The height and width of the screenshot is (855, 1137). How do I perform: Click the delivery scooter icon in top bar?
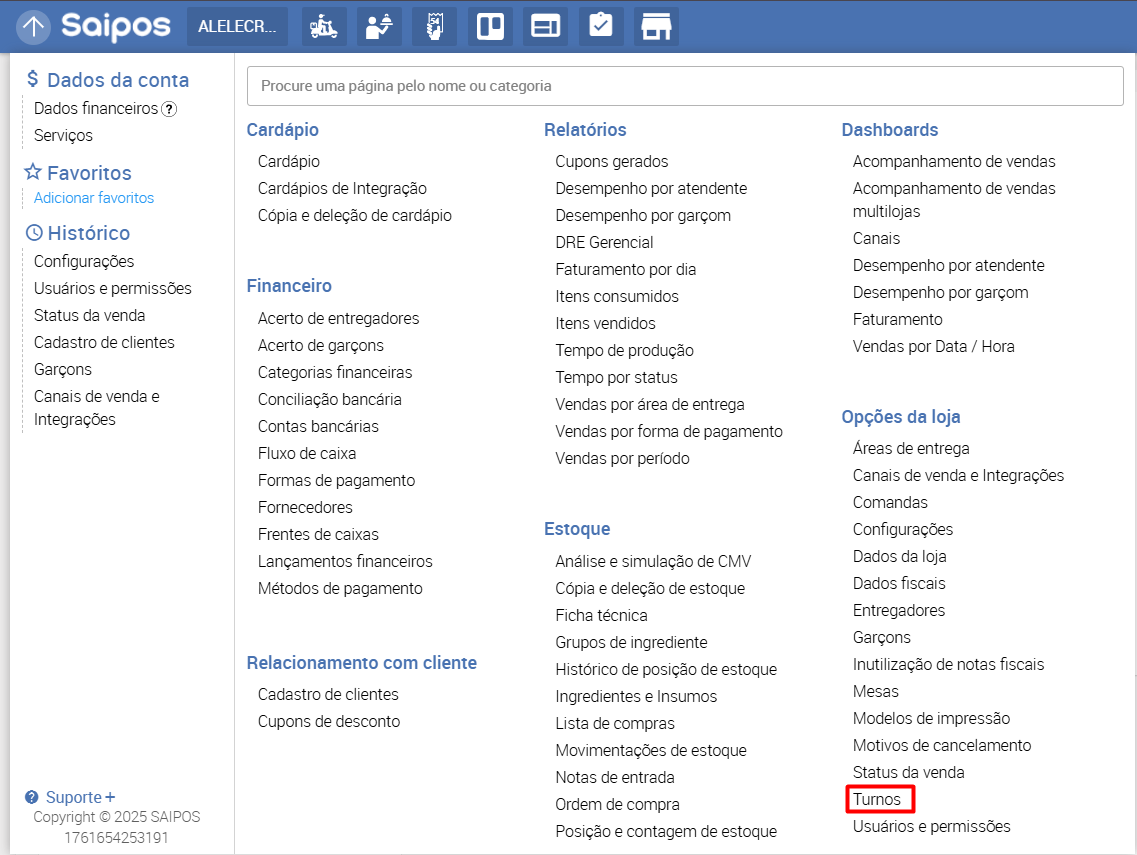[323, 27]
